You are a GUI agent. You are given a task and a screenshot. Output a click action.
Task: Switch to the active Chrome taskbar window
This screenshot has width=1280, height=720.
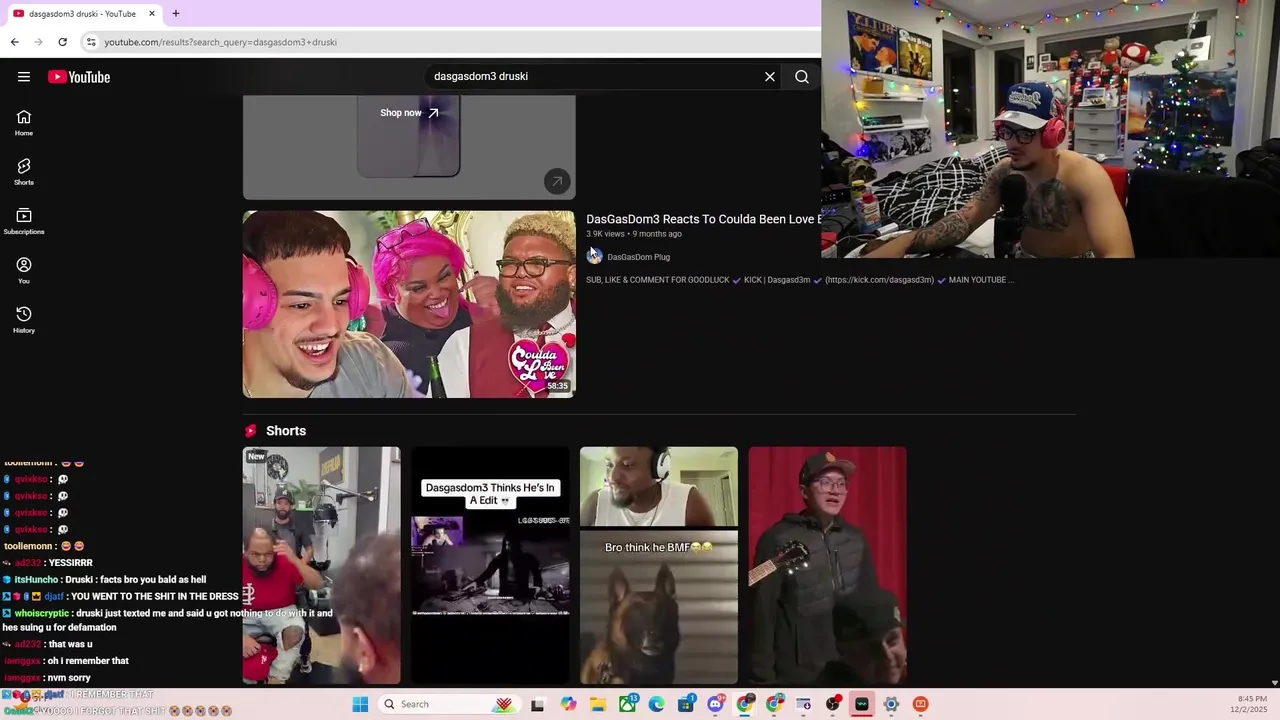pyautogui.click(x=745, y=704)
